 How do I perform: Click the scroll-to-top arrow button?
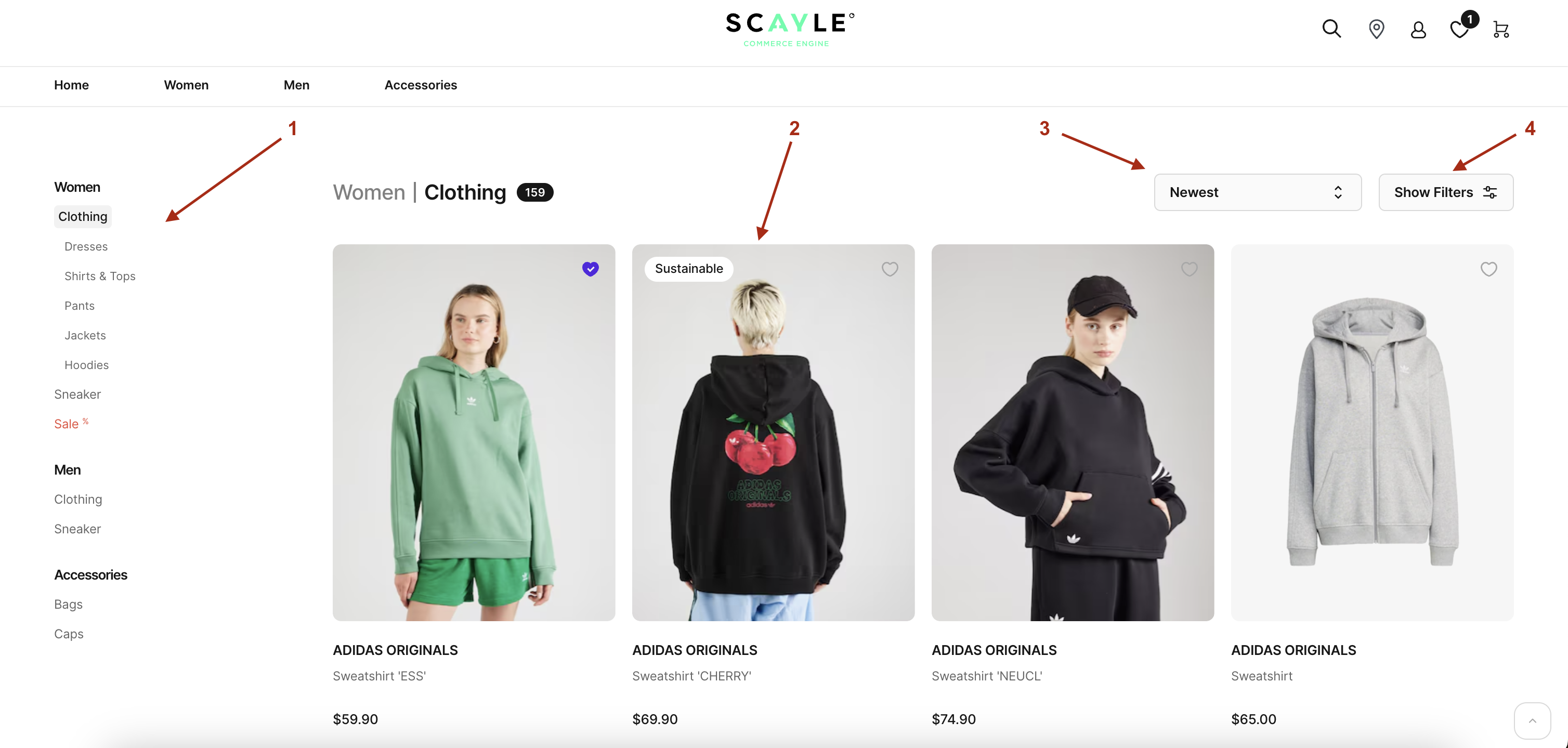click(1532, 720)
